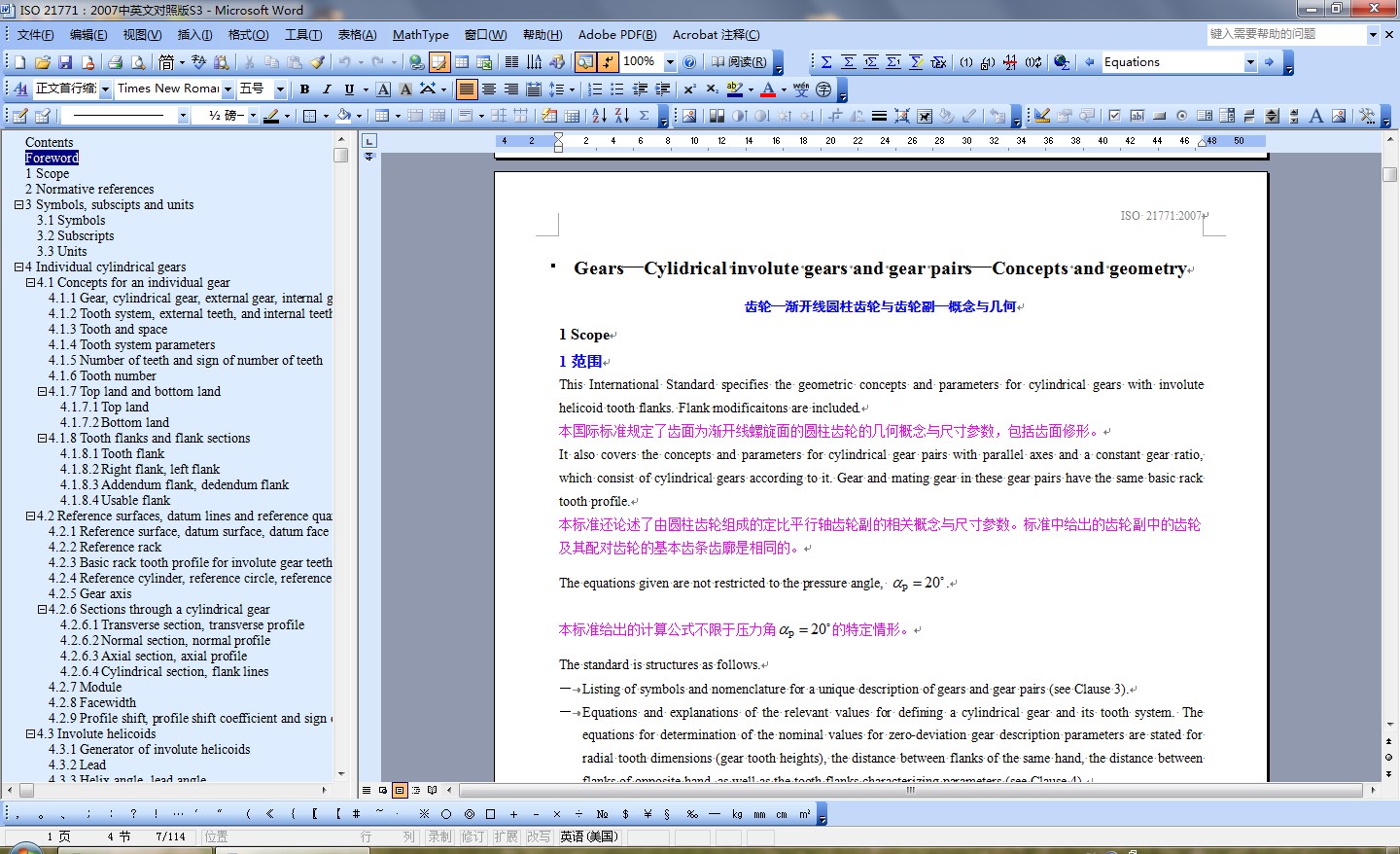Create a new blank document
This screenshot has width=1400, height=854.
pos(20,62)
